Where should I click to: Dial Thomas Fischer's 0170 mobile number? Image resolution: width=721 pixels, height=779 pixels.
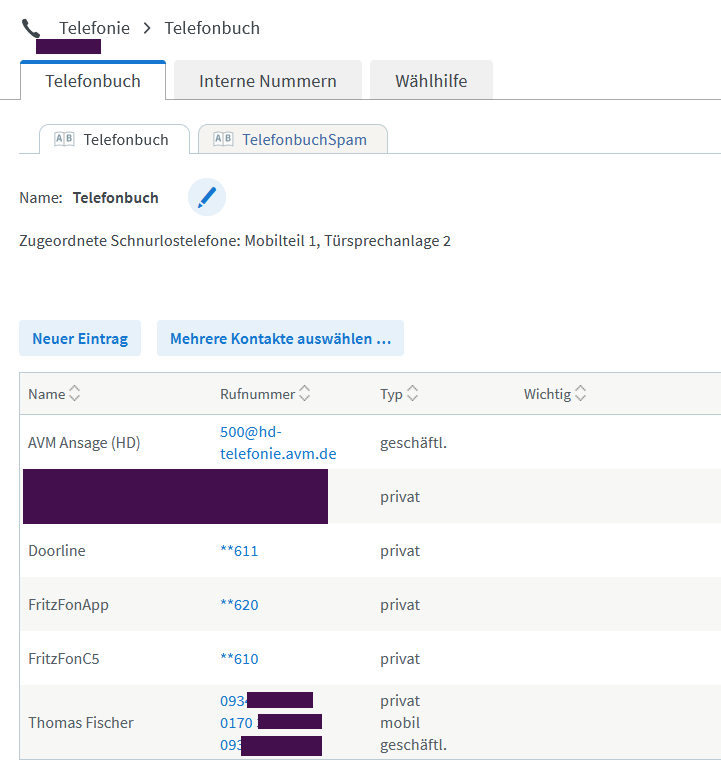[237, 722]
